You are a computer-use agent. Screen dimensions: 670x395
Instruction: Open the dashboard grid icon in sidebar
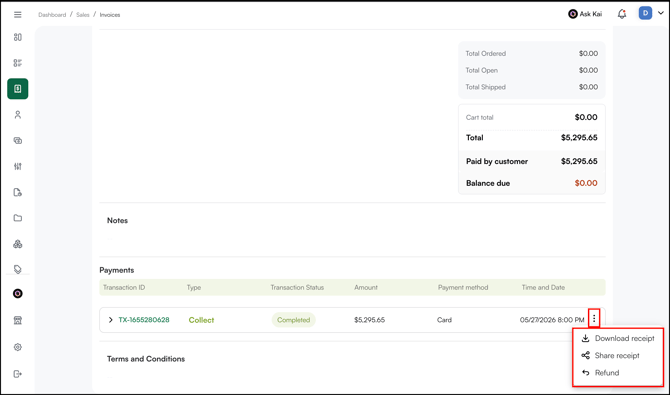point(18,37)
